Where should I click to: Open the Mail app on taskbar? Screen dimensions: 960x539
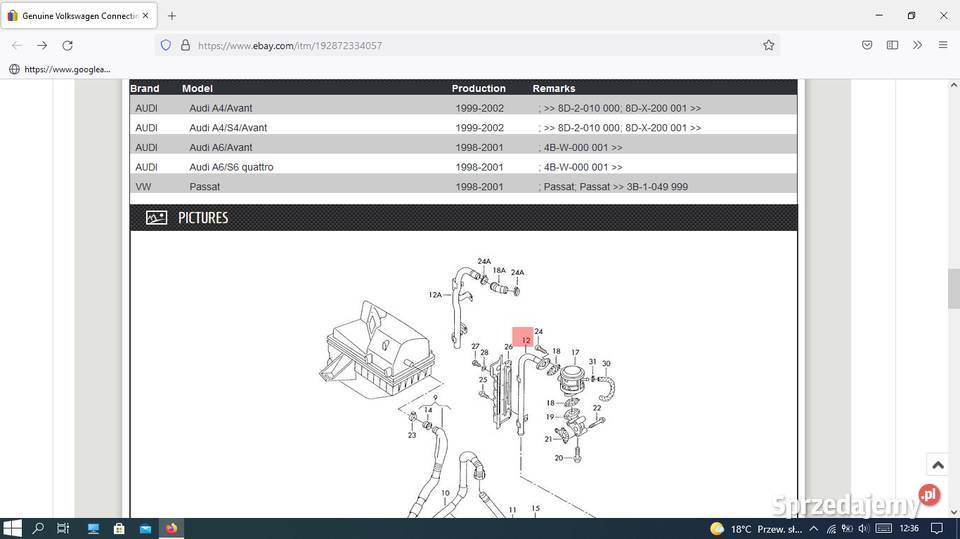click(x=145, y=528)
